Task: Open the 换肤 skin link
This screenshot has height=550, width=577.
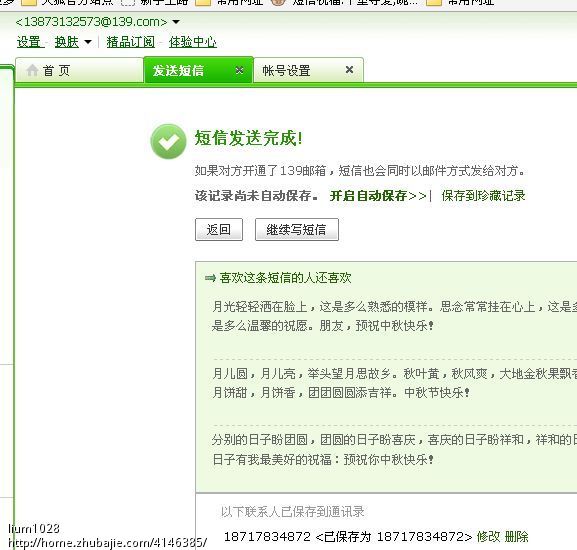Action: pyautogui.click(x=67, y=42)
